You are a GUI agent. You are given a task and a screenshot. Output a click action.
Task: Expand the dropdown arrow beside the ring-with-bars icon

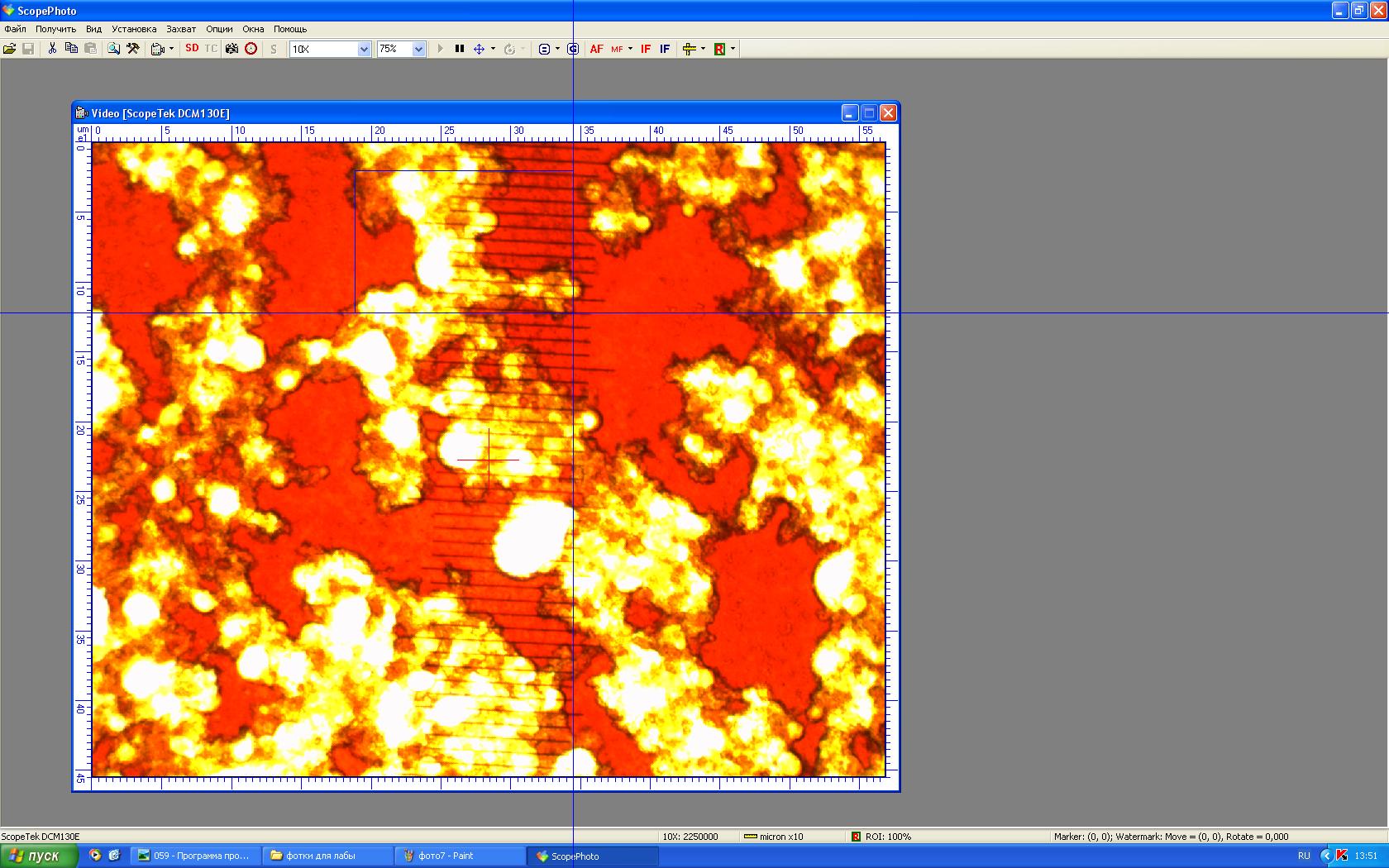tap(558, 49)
